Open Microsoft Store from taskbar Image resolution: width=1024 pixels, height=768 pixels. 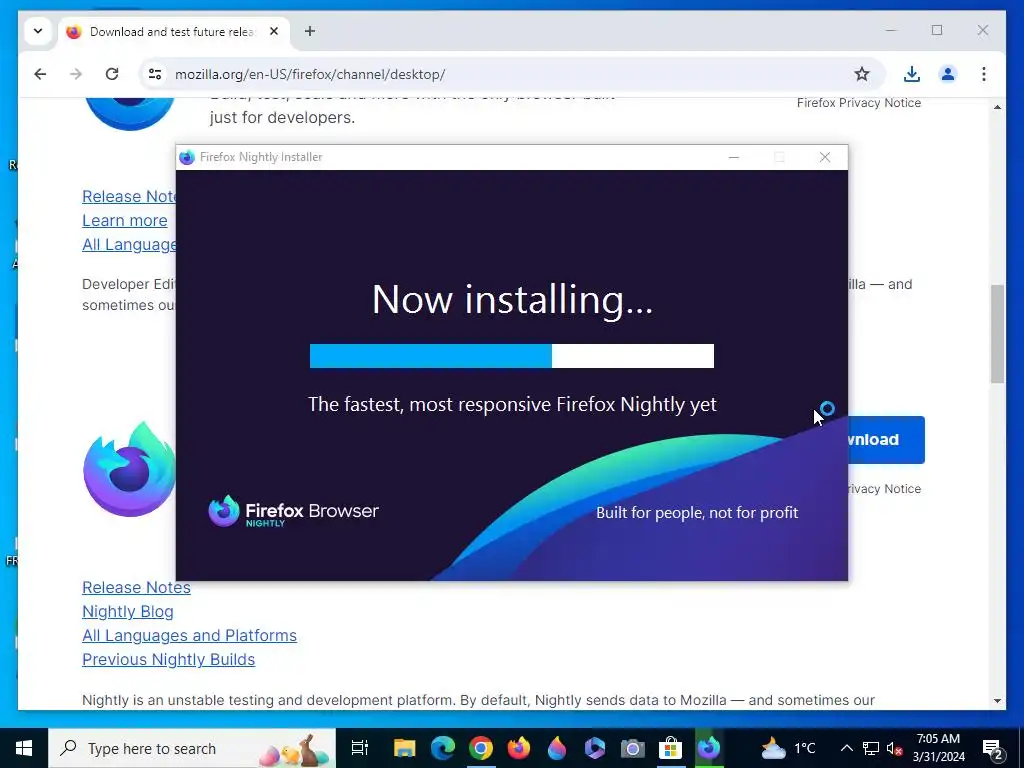click(670, 748)
